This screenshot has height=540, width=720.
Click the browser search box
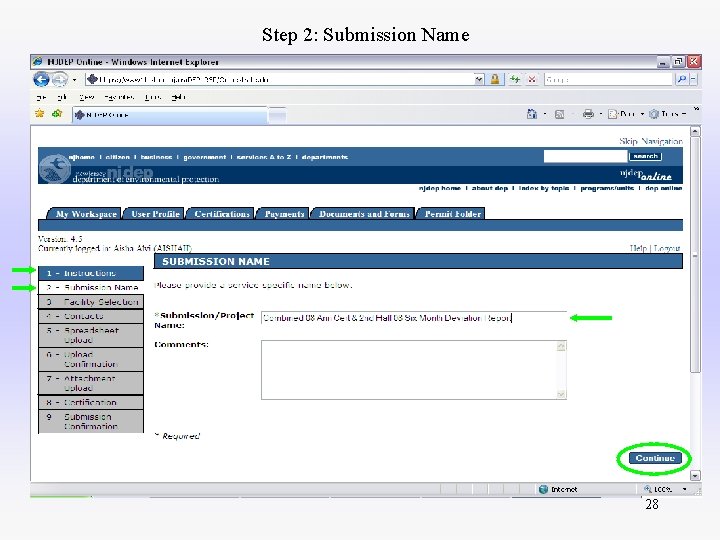pyautogui.click(x=608, y=79)
